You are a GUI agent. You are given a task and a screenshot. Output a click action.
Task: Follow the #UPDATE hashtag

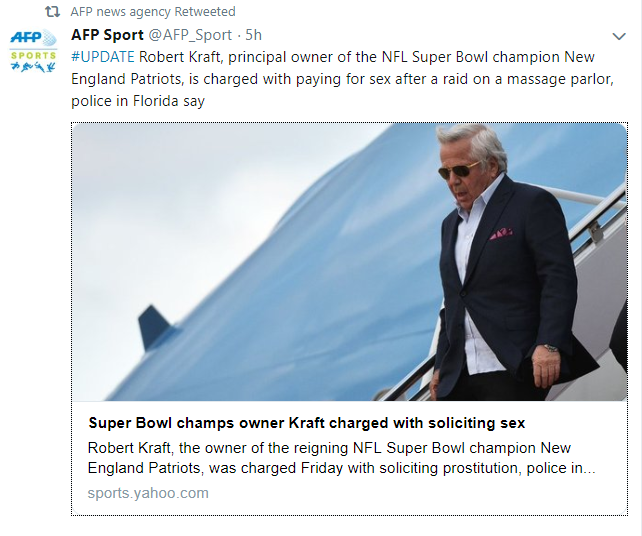click(102, 56)
